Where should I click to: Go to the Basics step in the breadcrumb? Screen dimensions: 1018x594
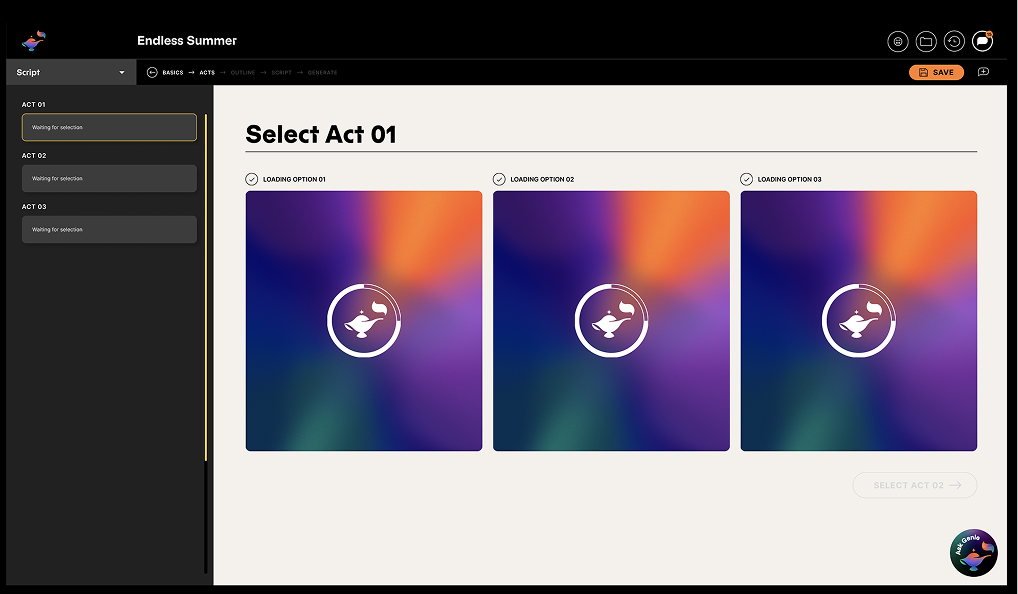(x=173, y=72)
